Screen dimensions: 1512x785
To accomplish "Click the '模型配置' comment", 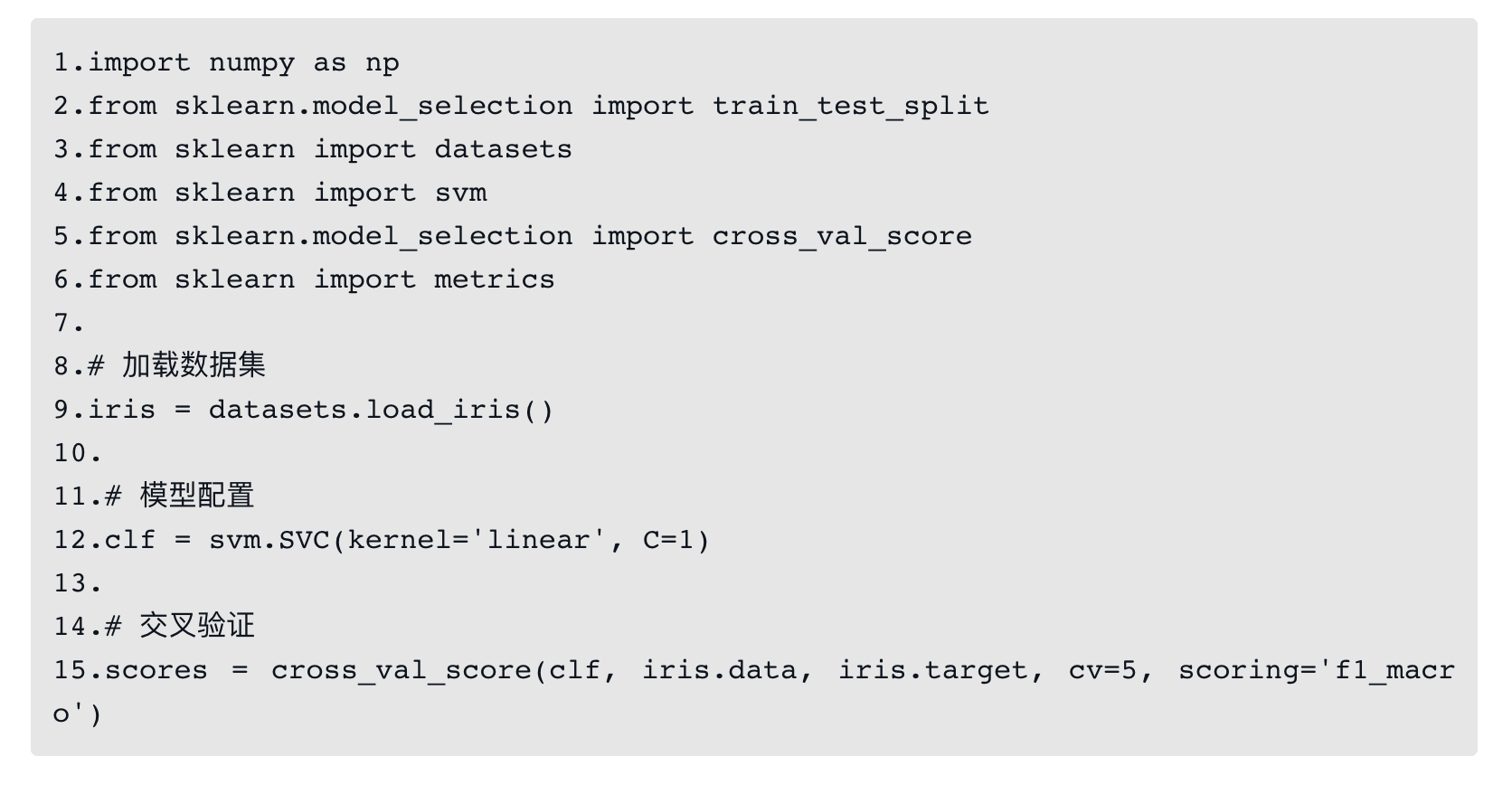I will pyautogui.click(x=197, y=496).
